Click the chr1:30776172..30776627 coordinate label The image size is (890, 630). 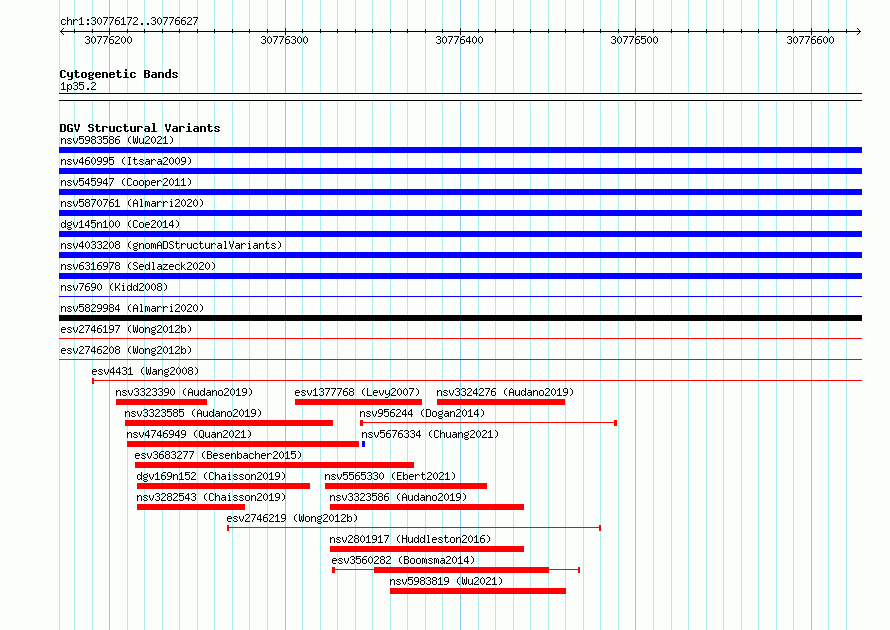point(129,22)
